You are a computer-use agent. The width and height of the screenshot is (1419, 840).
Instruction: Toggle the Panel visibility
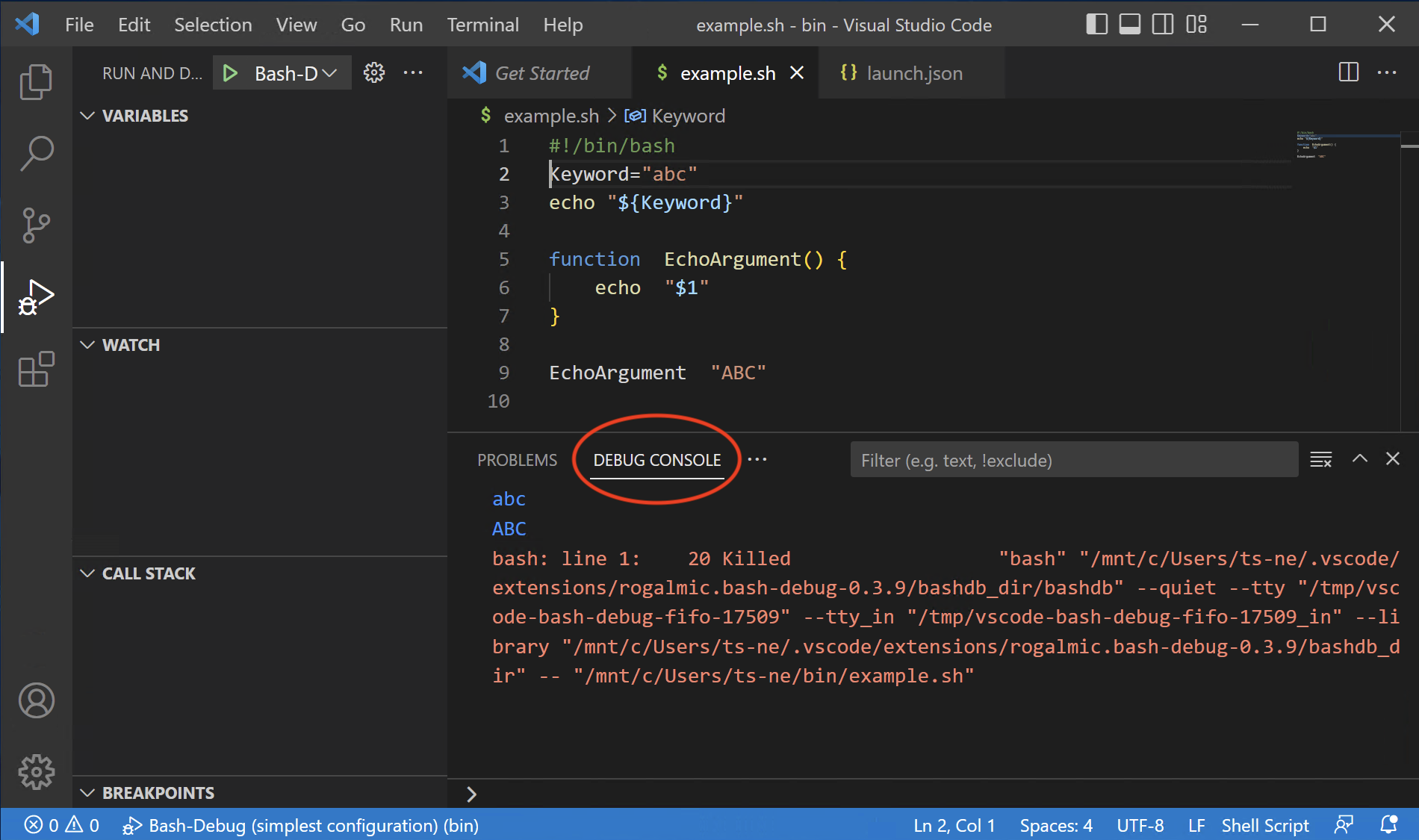(x=1129, y=24)
